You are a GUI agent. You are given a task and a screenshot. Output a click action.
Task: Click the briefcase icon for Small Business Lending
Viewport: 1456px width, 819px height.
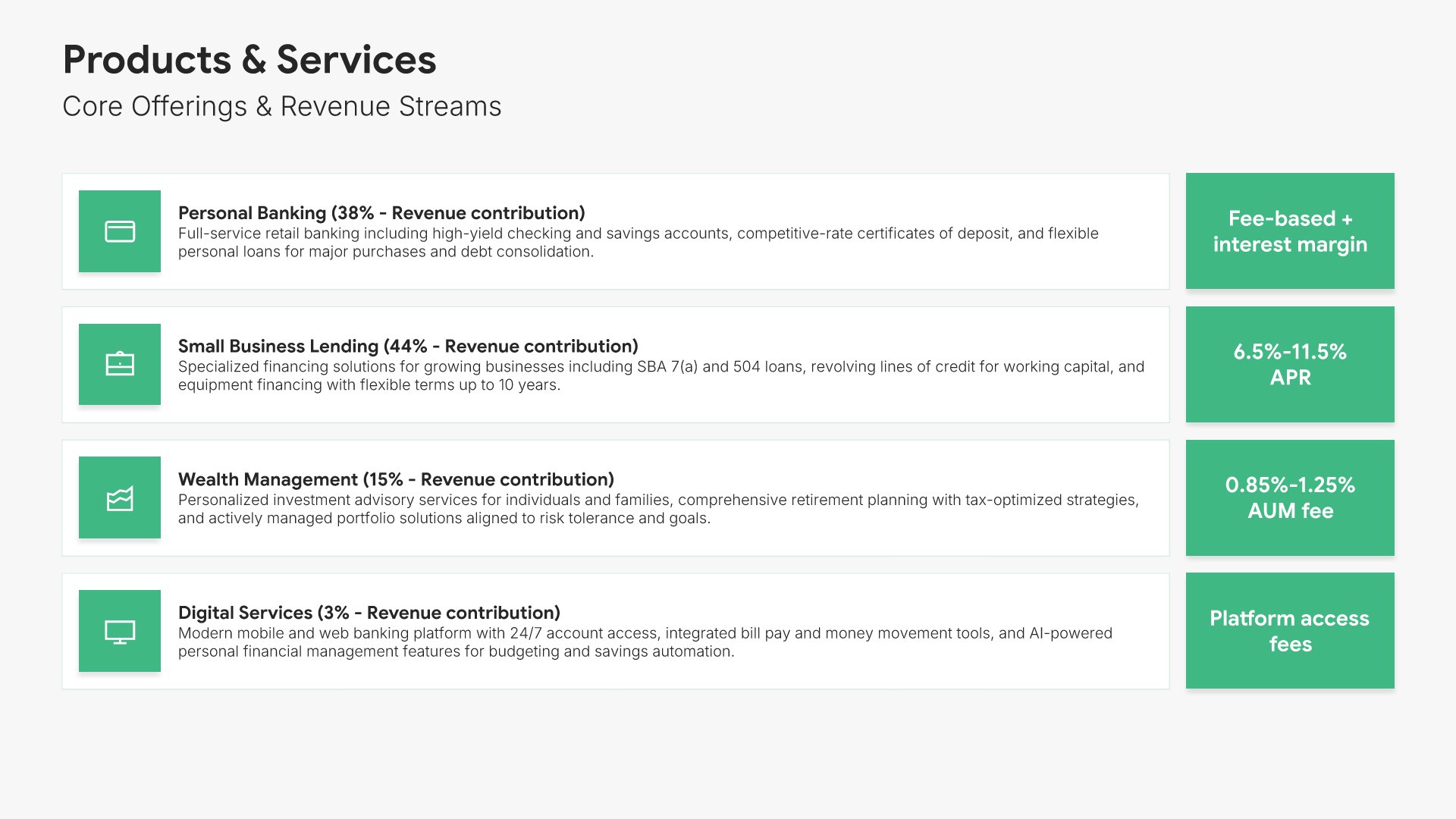click(120, 365)
